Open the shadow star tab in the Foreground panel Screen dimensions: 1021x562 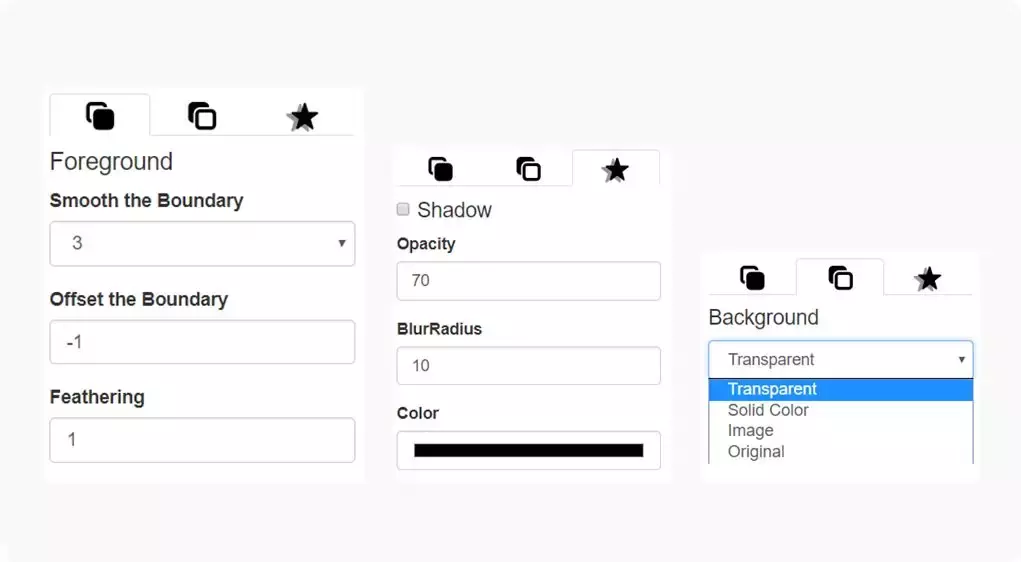pyautogui.click(x=303, y=117)
